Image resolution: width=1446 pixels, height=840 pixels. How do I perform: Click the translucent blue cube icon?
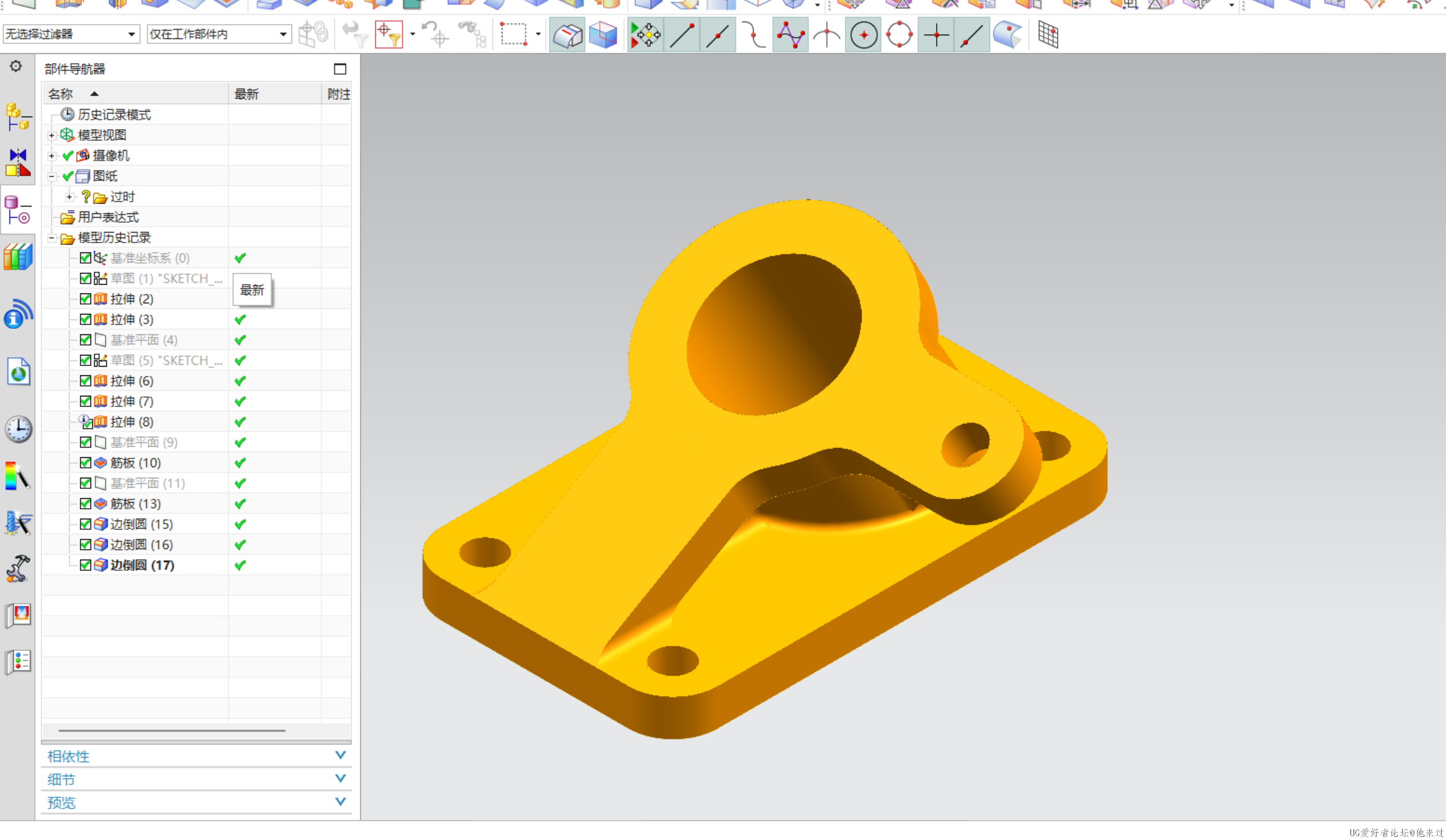(x=603, y=35)
